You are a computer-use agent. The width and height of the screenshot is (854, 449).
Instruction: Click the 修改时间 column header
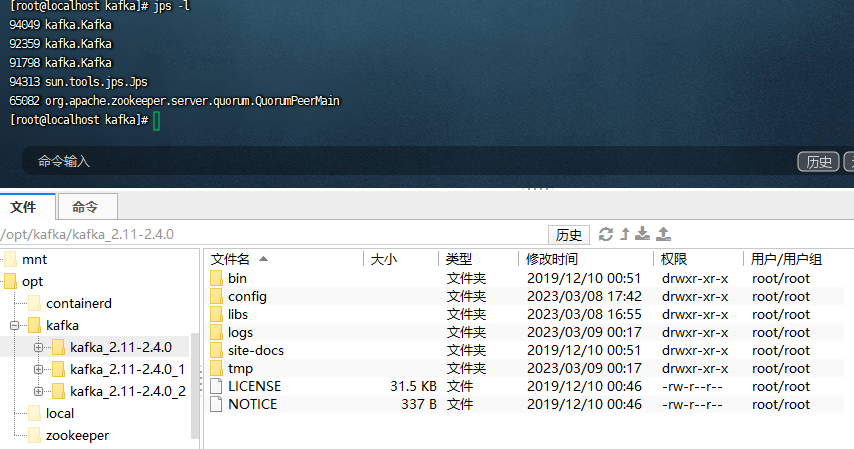click(x=552, y=259)
